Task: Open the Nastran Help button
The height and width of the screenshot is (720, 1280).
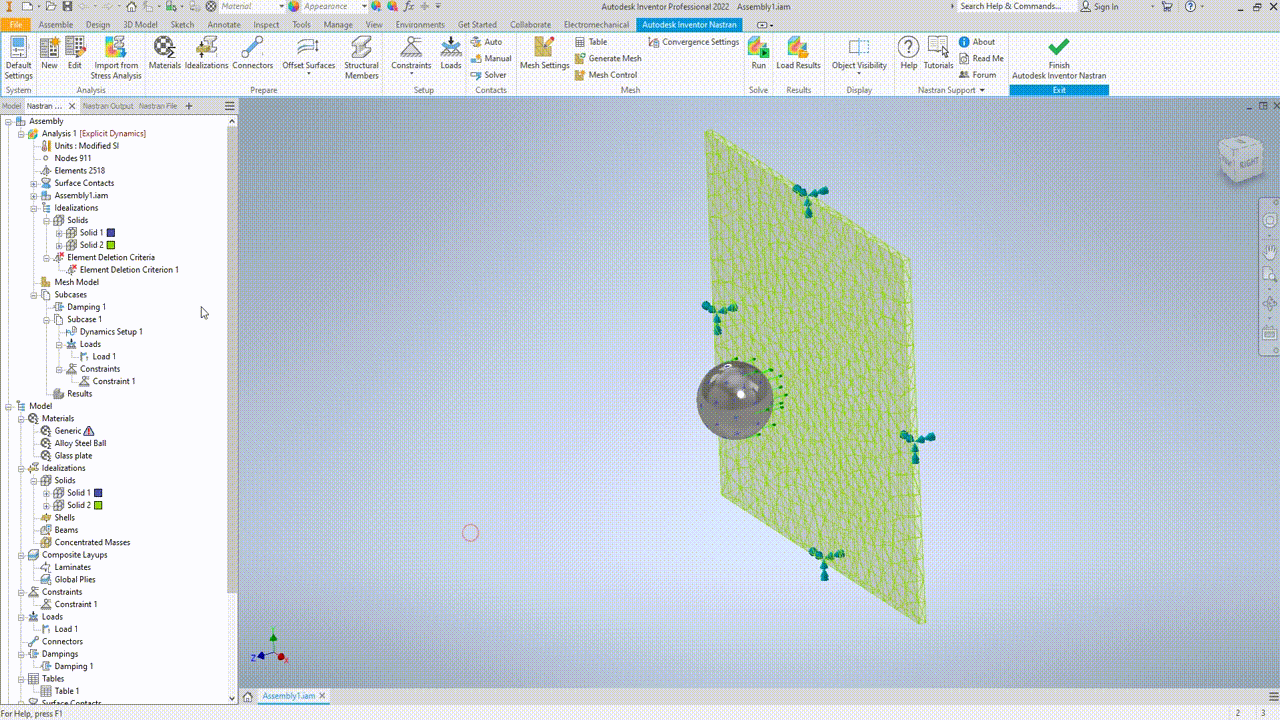Action: pyautogui.click(x=908, y=53)
